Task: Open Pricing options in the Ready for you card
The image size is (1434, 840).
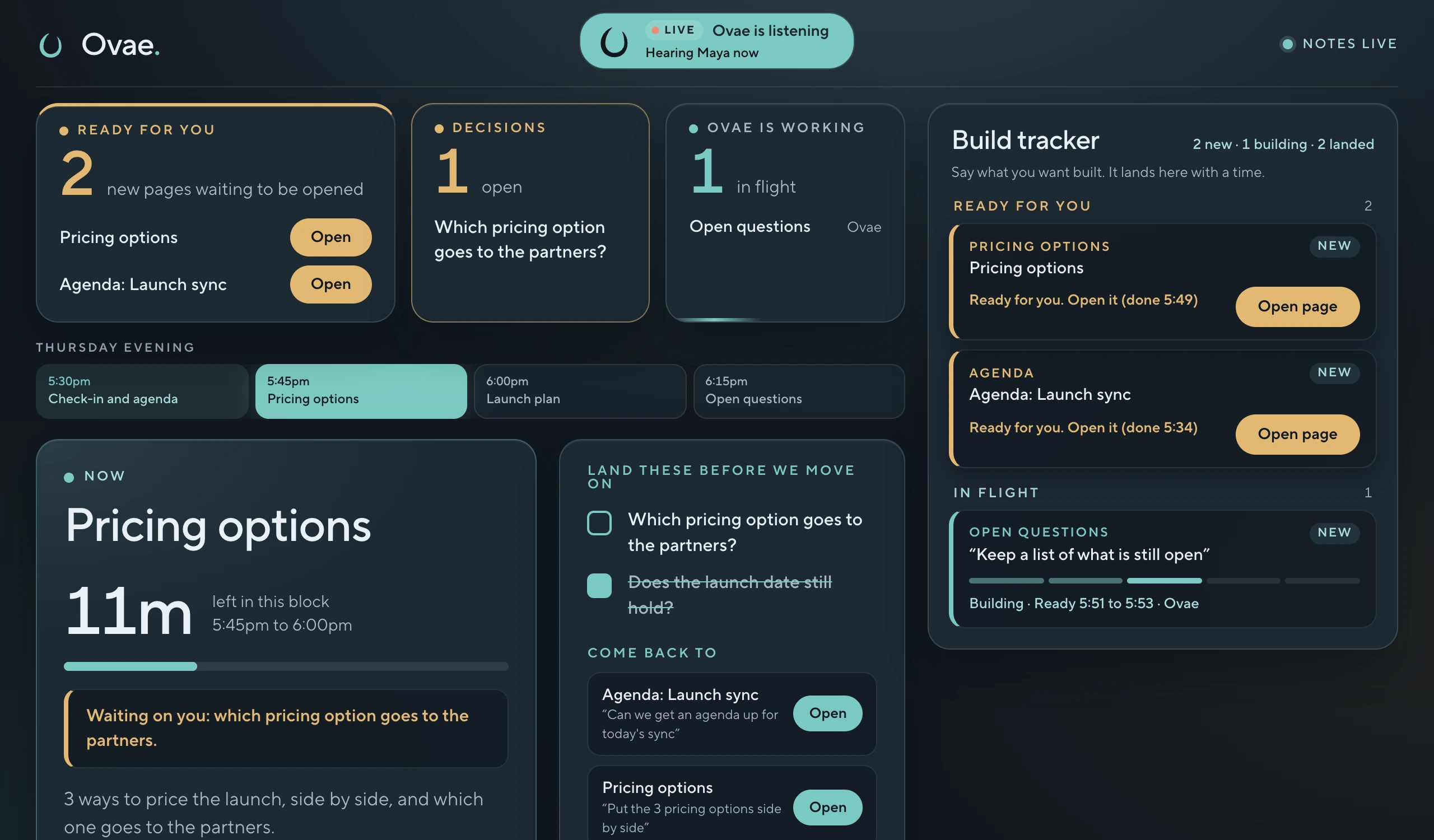Action: (330, 237)
